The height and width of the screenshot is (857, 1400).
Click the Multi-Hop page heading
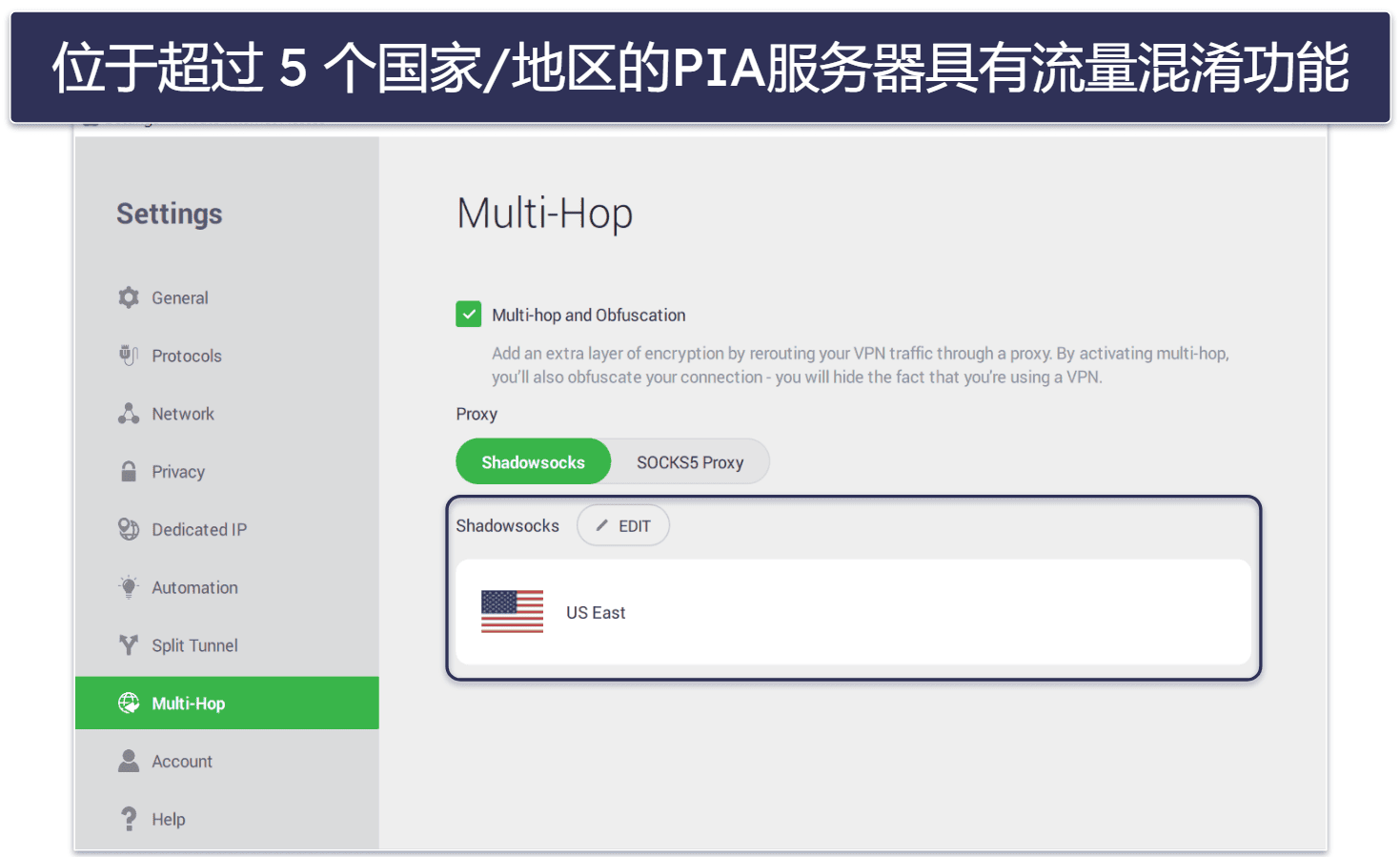[x=545, y=214]
